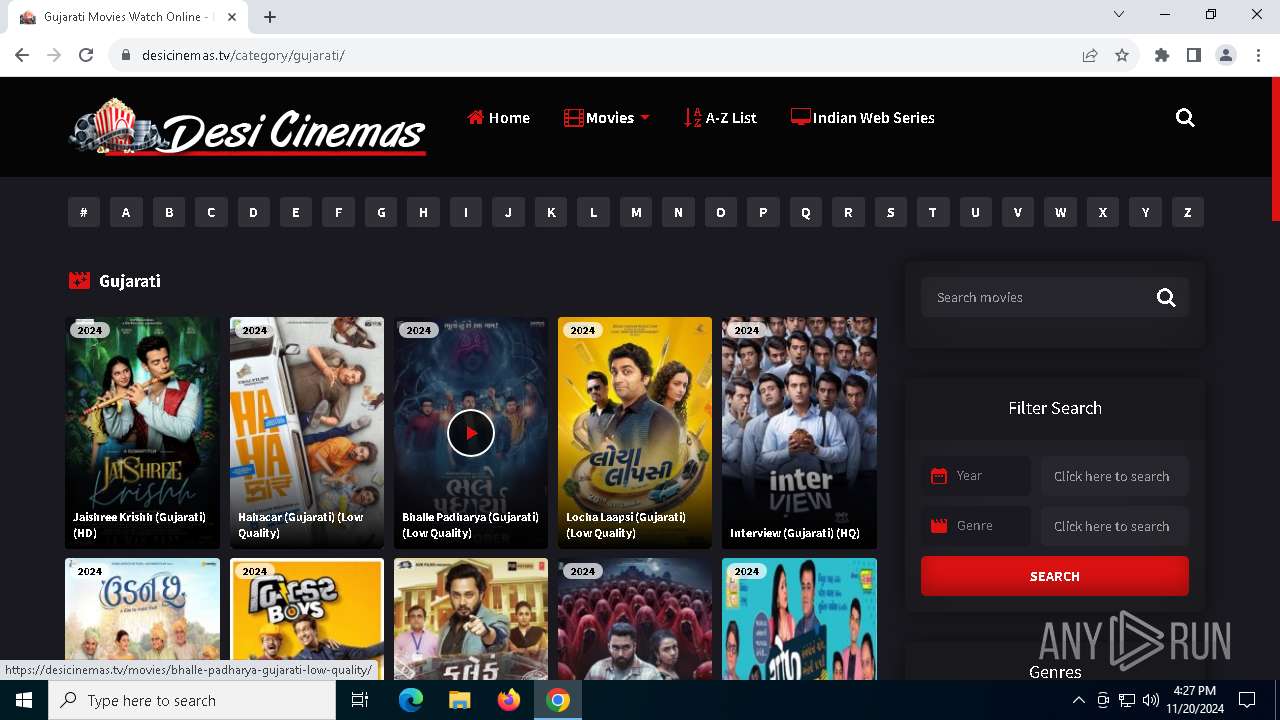This screenshot has height=720, width=1280.
Task: Launch Firefox from the taskbar
Action: [x=509, y=700]
